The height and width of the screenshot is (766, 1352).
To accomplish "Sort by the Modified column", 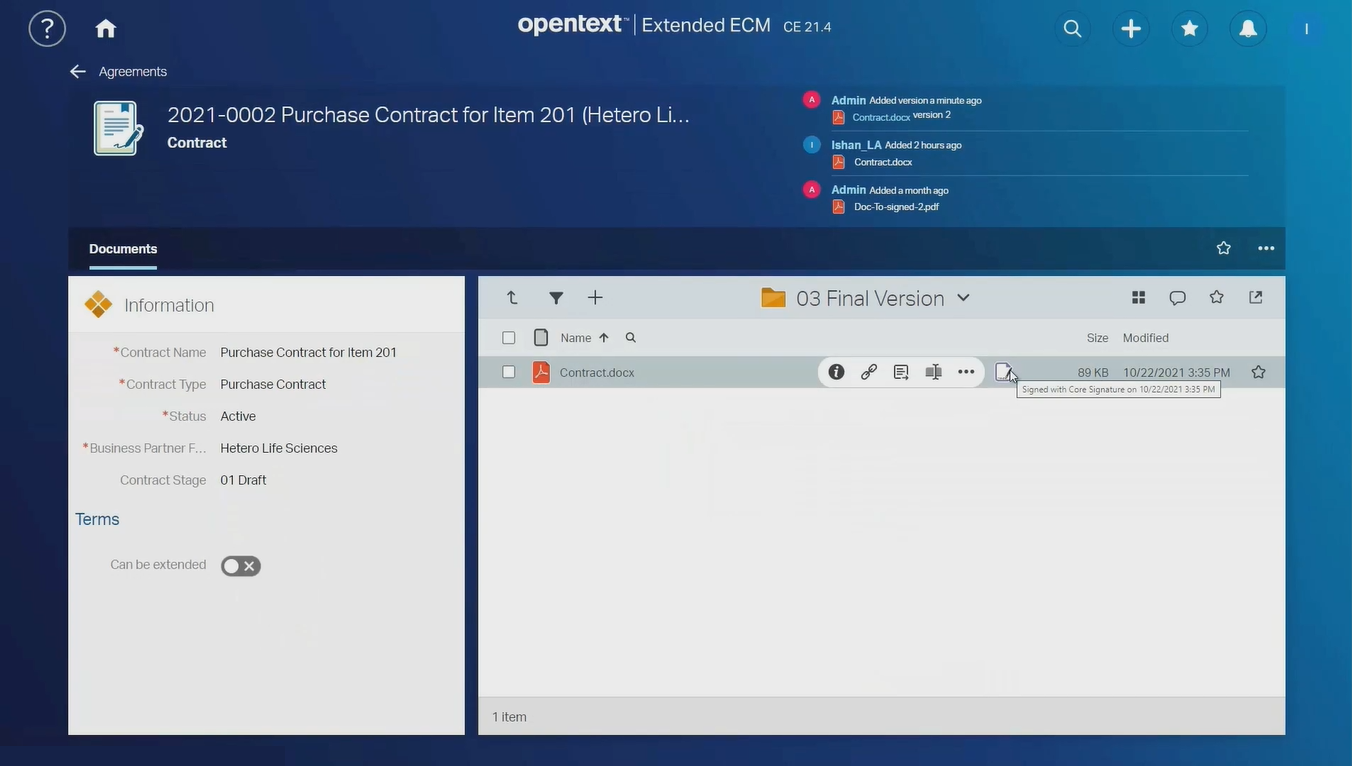I will [1146, 338].
